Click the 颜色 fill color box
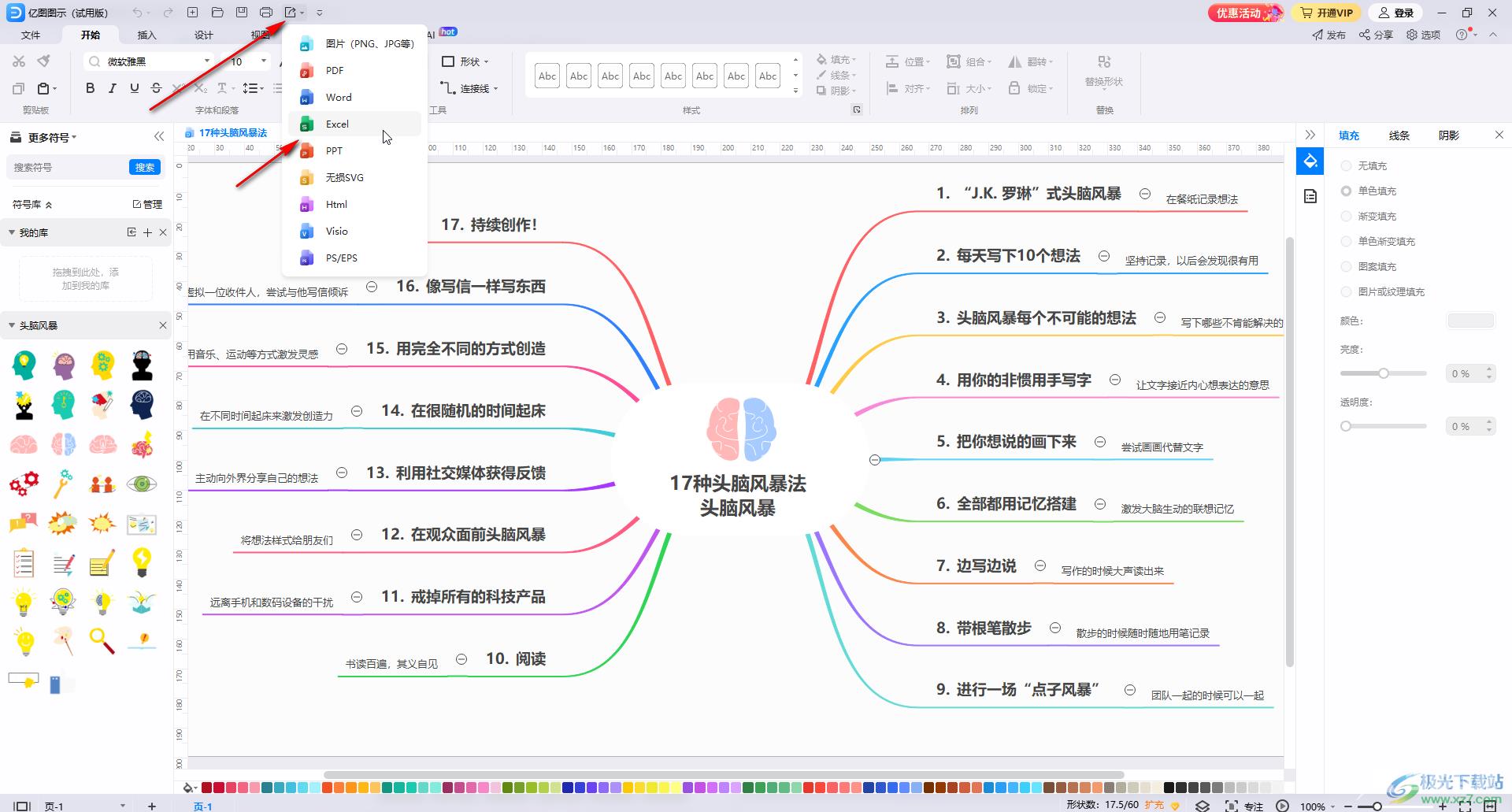Screen dimensions: 1512x812 coord(1470,321)
